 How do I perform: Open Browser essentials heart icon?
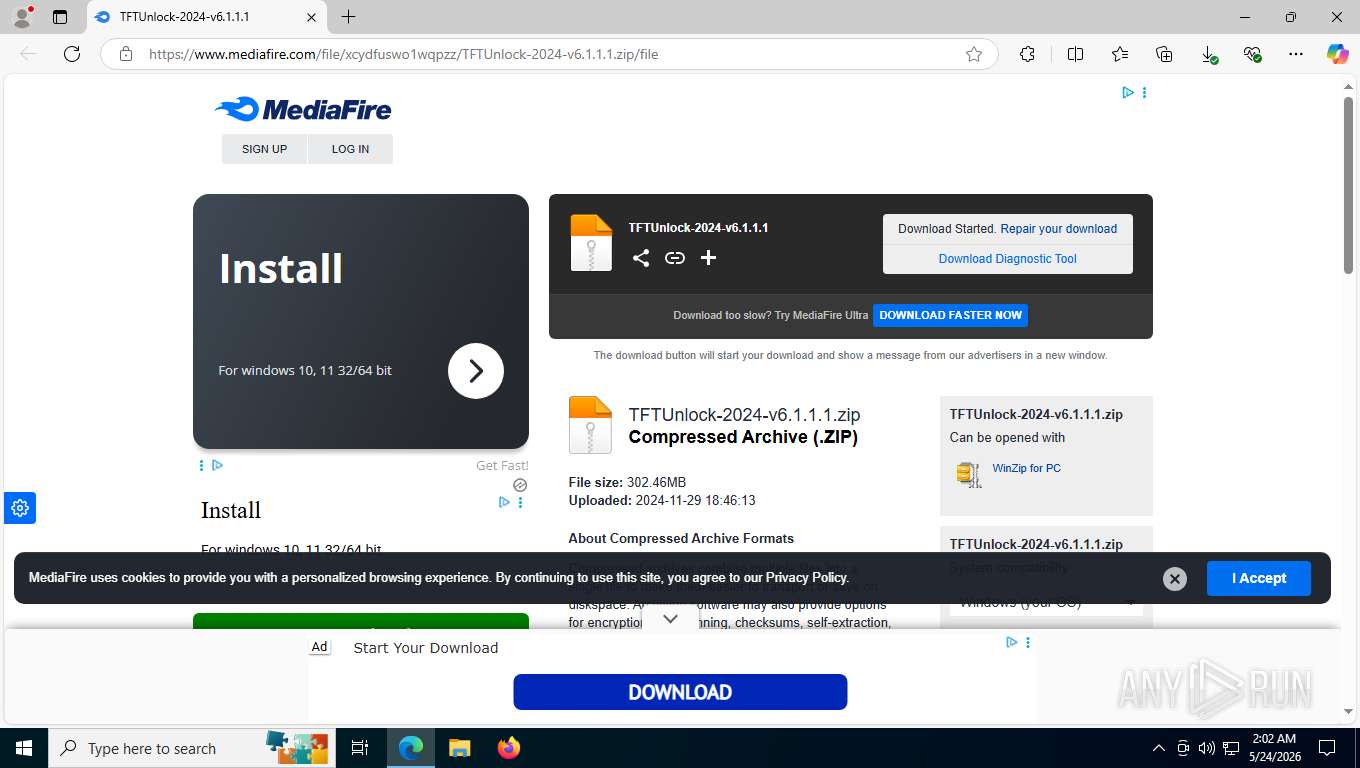1253,54
